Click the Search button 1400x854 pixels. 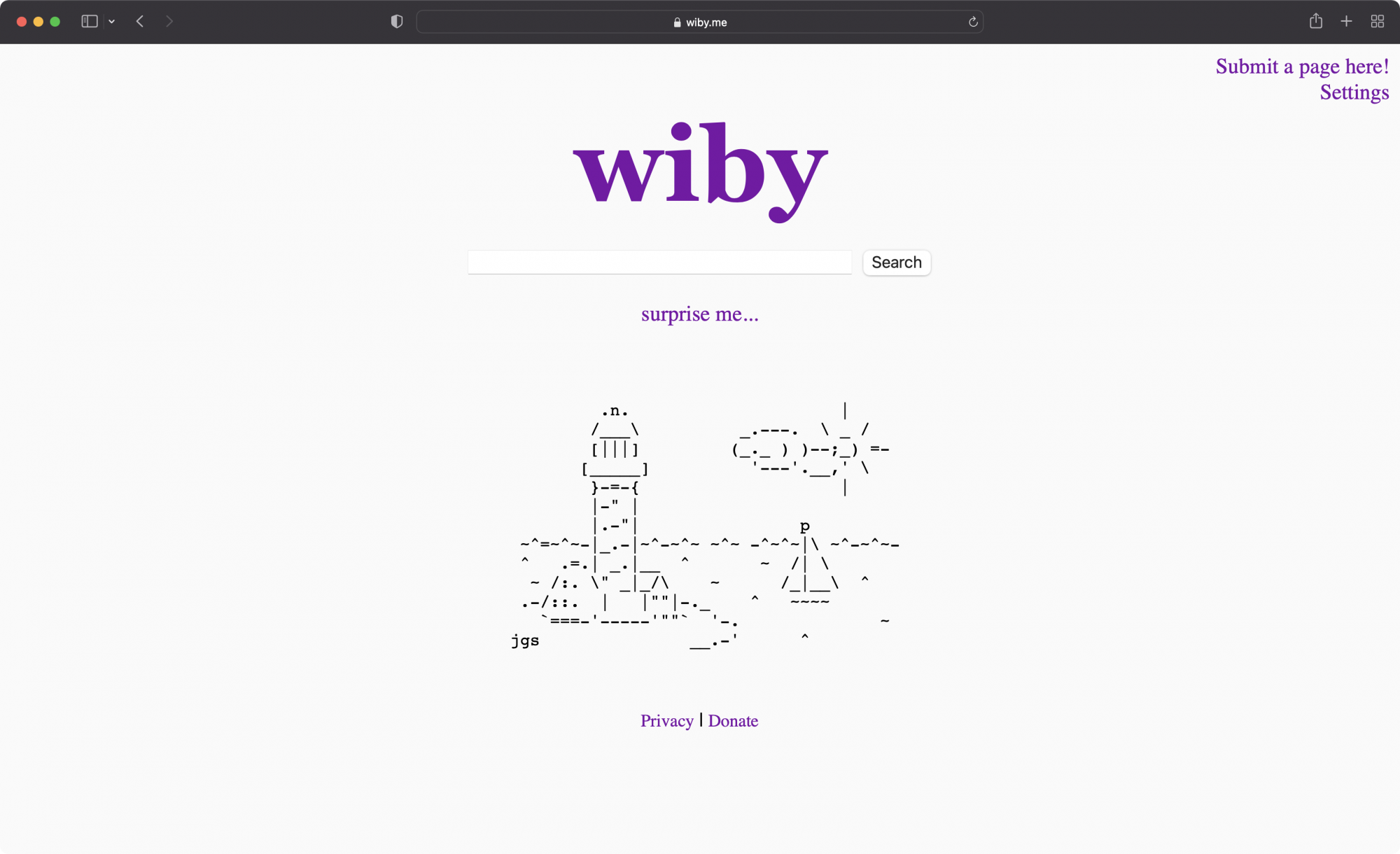coord(896,262)
